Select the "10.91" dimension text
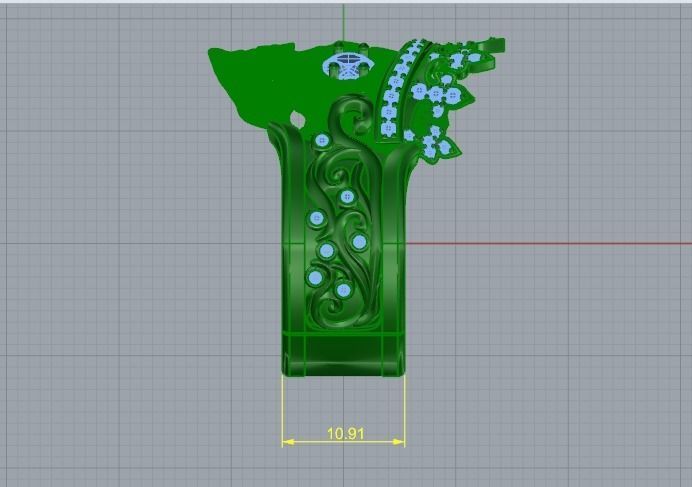692x487 pixels. (346, 434)
